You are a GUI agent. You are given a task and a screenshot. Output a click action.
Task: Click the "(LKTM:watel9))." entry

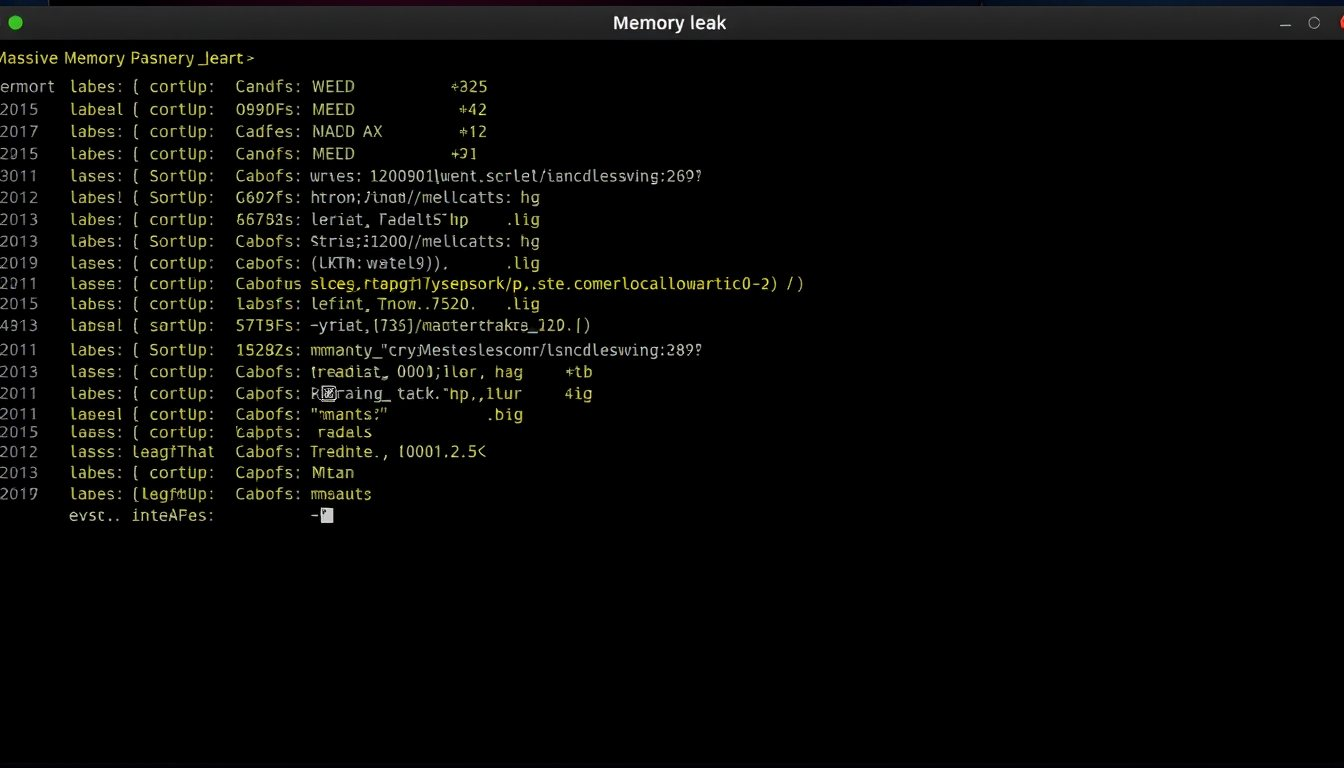pyautogui.click(x=380, y=263)
